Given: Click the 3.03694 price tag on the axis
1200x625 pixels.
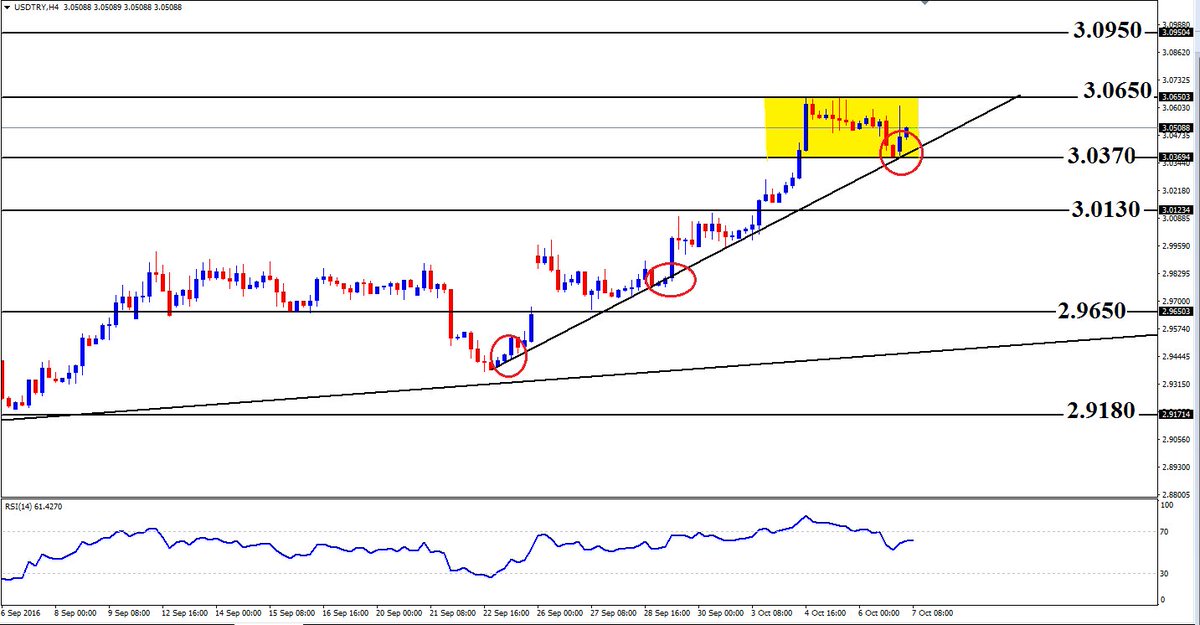Looking at the screenshot, I should [1174, 157].
